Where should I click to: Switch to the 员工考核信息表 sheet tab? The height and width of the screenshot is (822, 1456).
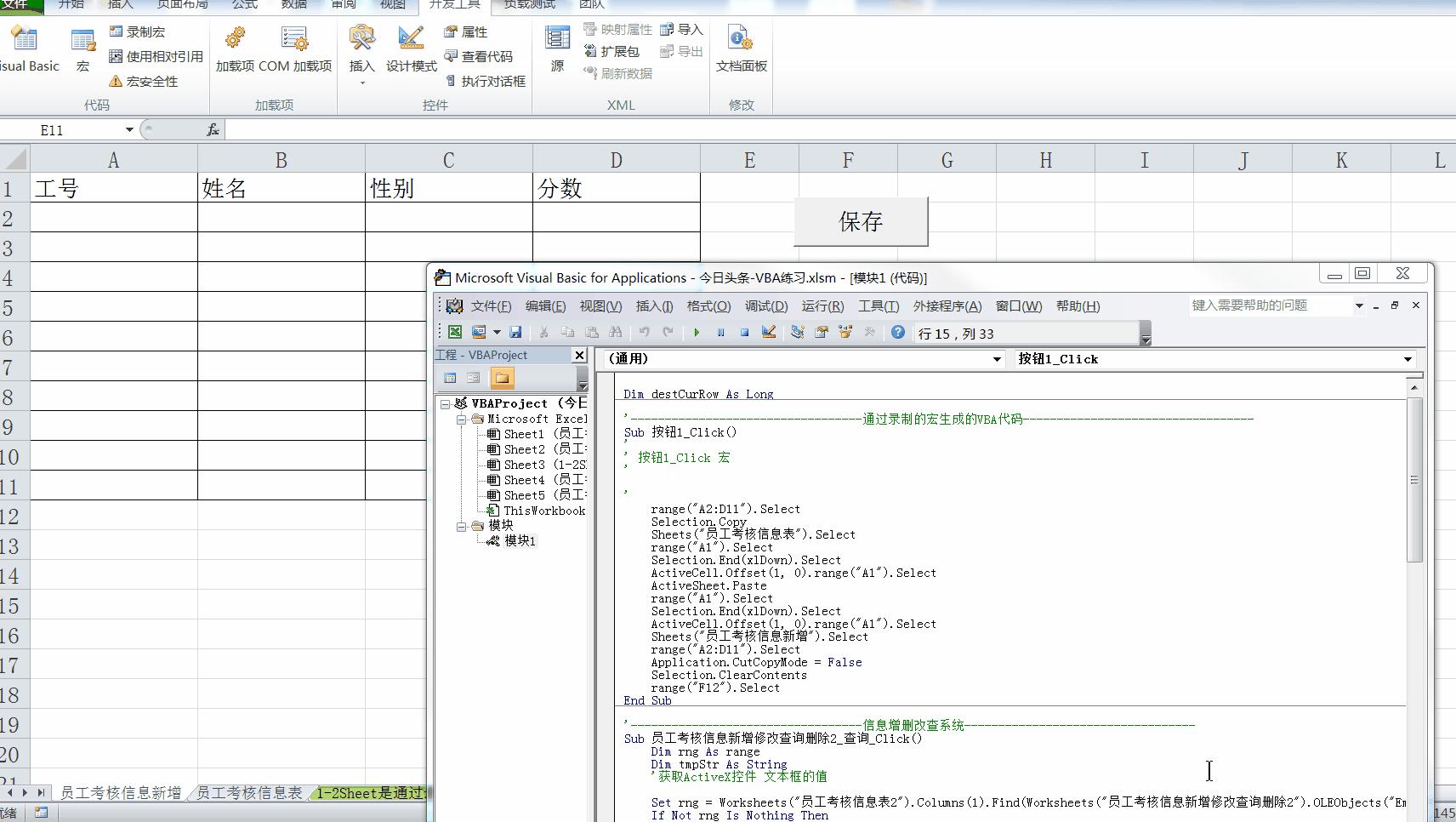point(249,792)
